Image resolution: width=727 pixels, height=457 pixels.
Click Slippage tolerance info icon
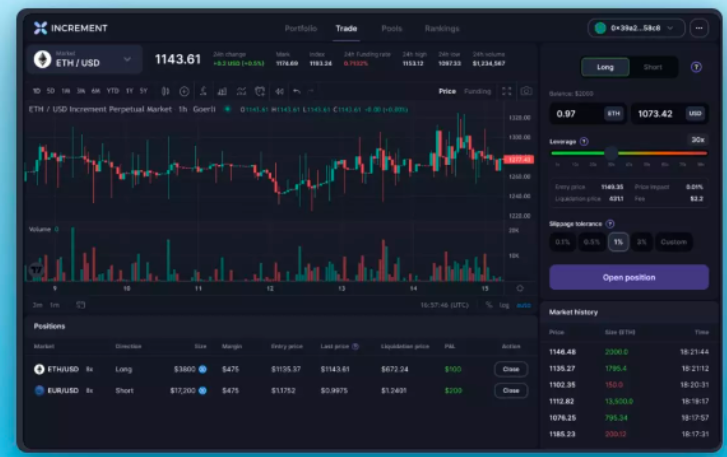(610, 224)
